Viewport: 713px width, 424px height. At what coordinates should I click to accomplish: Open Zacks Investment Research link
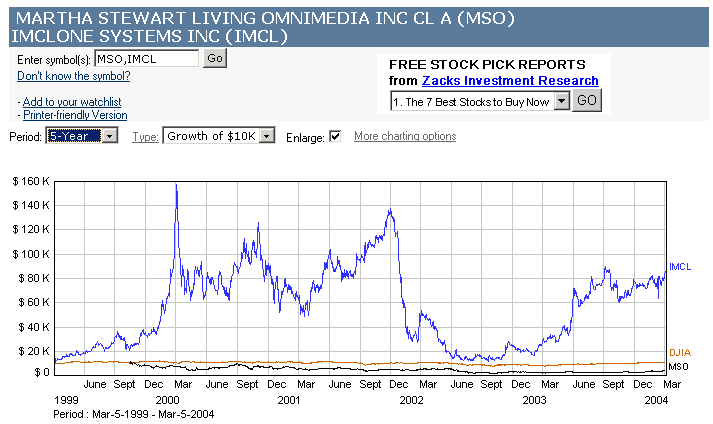tap(510, 81)
